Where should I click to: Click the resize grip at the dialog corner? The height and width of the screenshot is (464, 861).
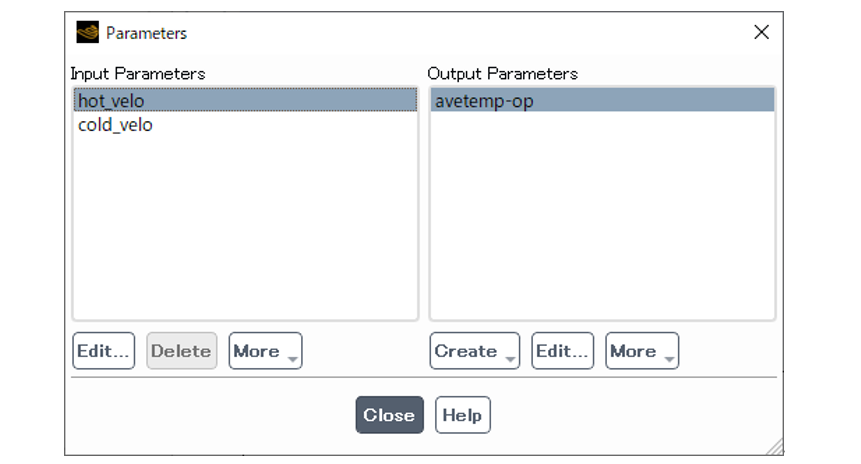click(x=774, y=447)
